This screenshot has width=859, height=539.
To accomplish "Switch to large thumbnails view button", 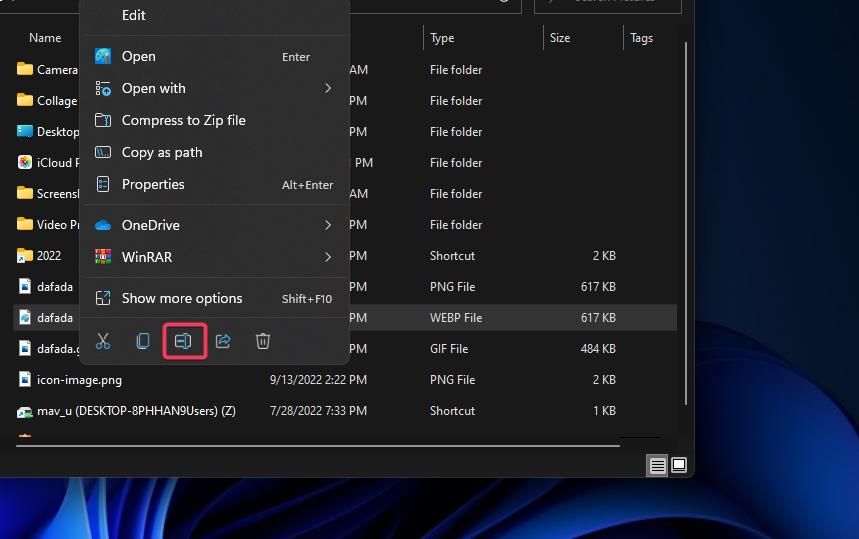I will click(x=679, y=465).
